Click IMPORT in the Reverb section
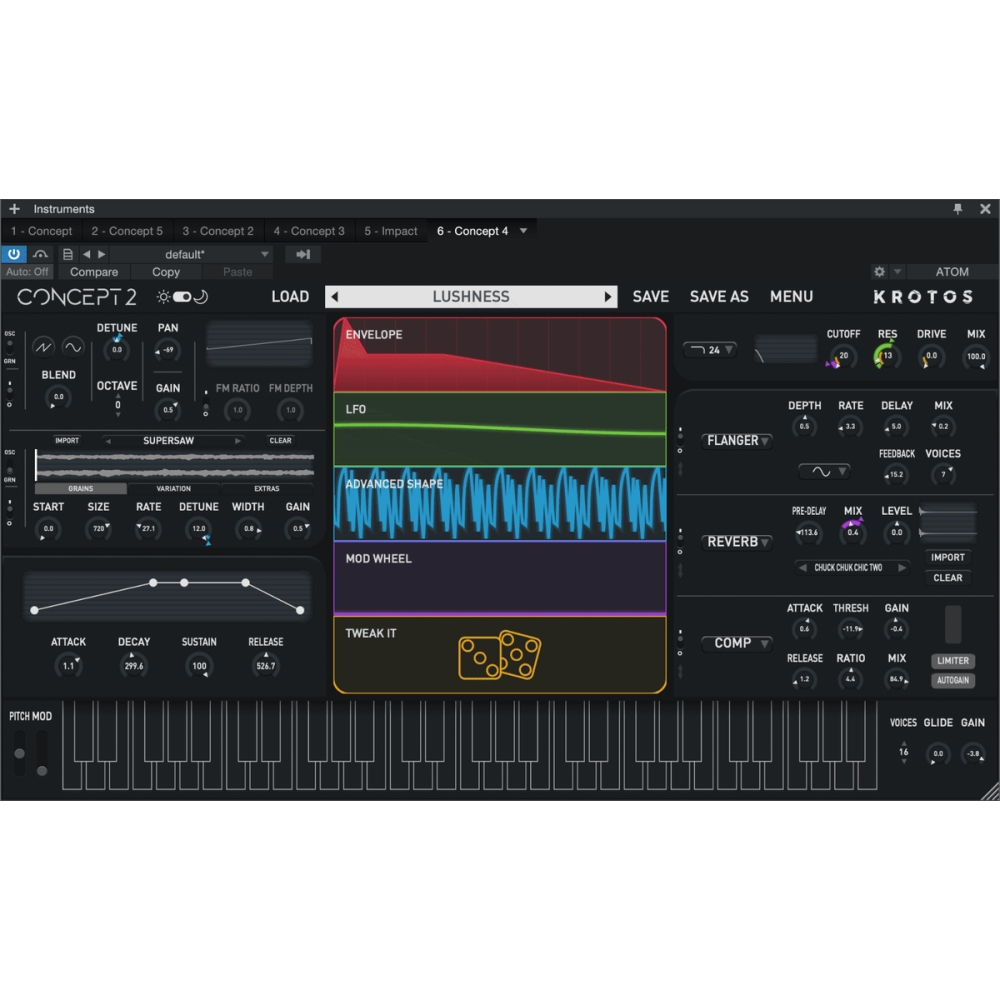Viewport: 1000px width, 1000px height. pos(947,557)
